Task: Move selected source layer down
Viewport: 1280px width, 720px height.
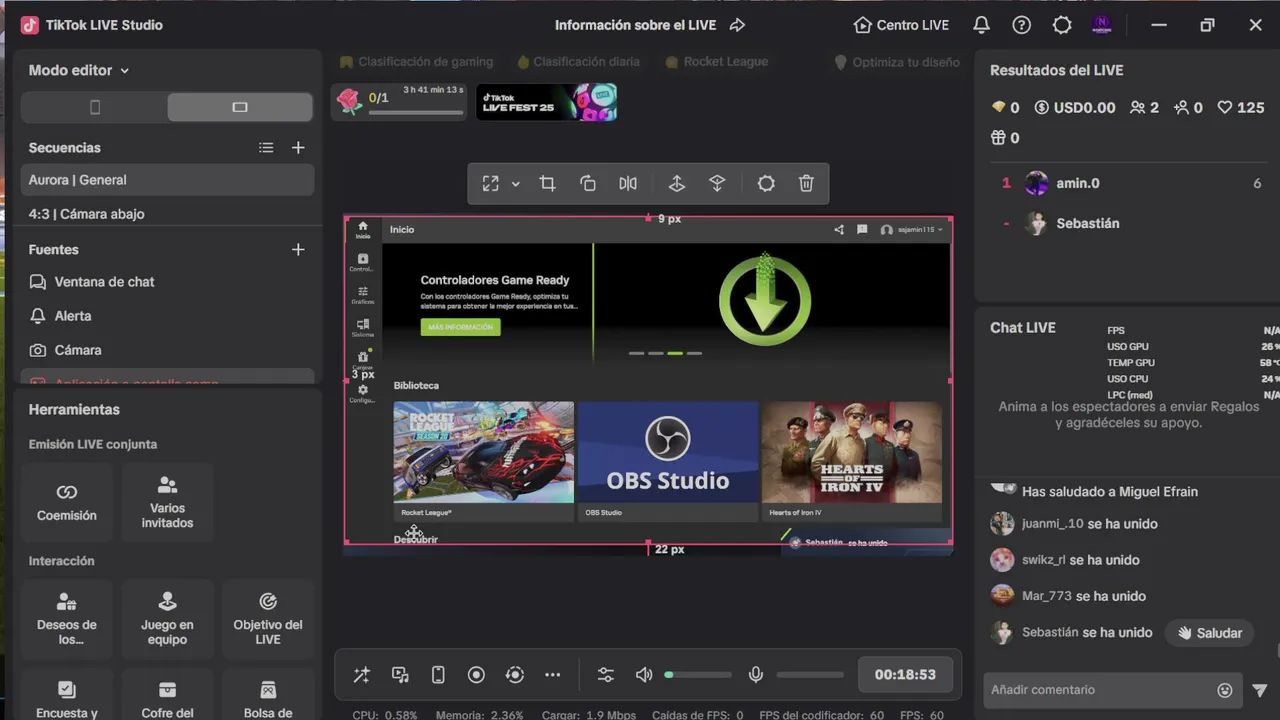Action: coord(717,183)
